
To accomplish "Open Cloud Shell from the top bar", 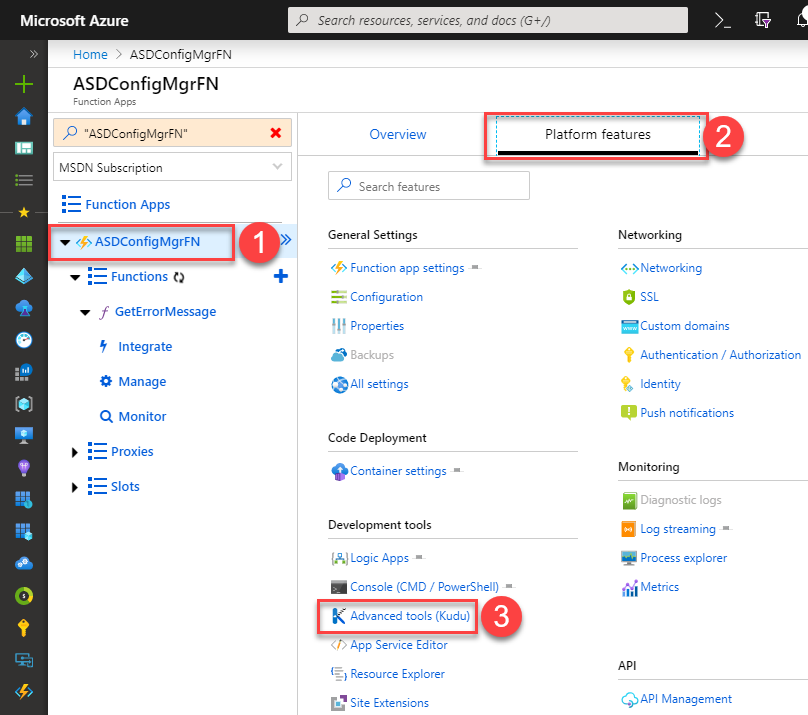I will point(722,20).
